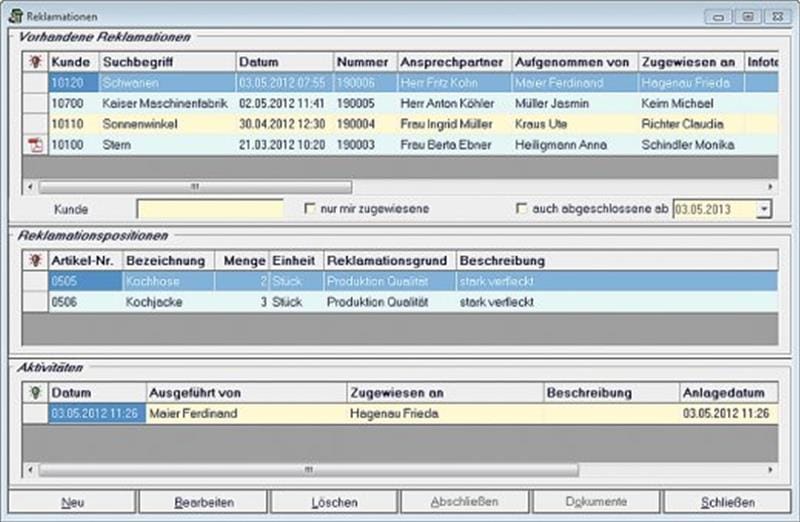The height and width of the screenshot is (522, 800).
Task: Toggle 'auch abgeschlossene ab' checkbox
Action: (x=521, y=209)
